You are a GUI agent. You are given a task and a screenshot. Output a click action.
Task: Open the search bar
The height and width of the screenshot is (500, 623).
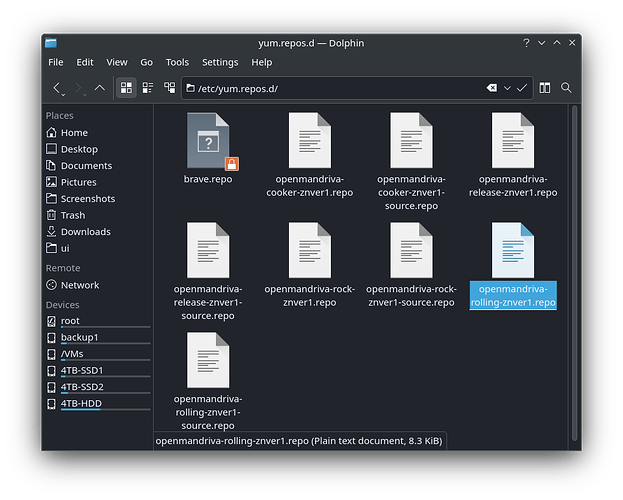(566, 88)
